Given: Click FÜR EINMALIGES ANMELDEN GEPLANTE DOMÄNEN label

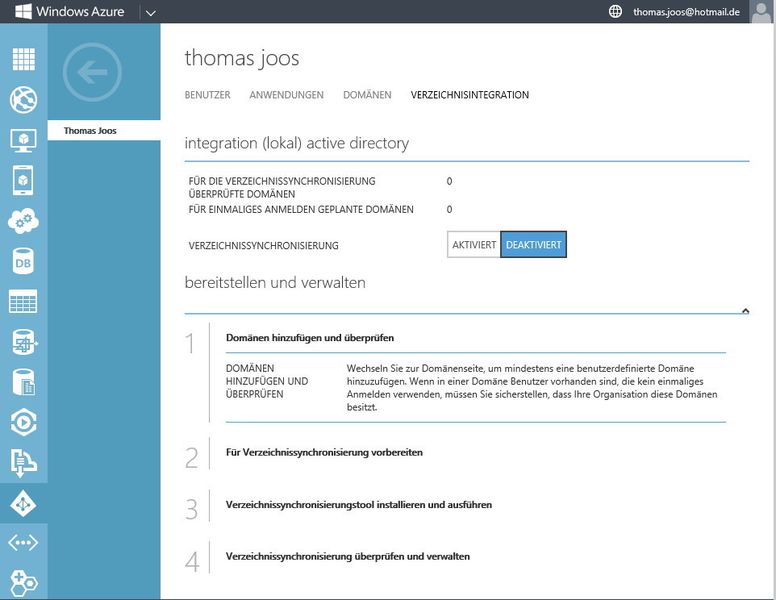Looking at the screenshot, I should 301,209.
